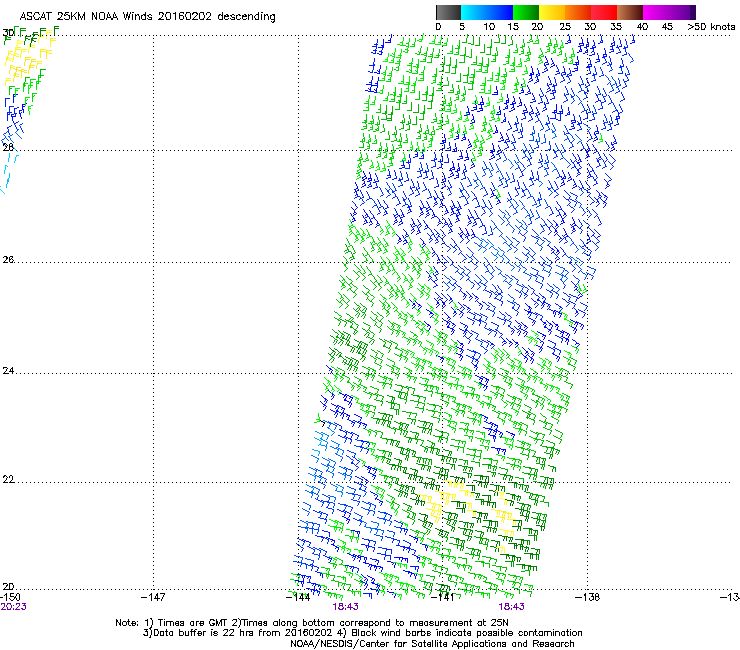Click the latitude label '26'

8,259
